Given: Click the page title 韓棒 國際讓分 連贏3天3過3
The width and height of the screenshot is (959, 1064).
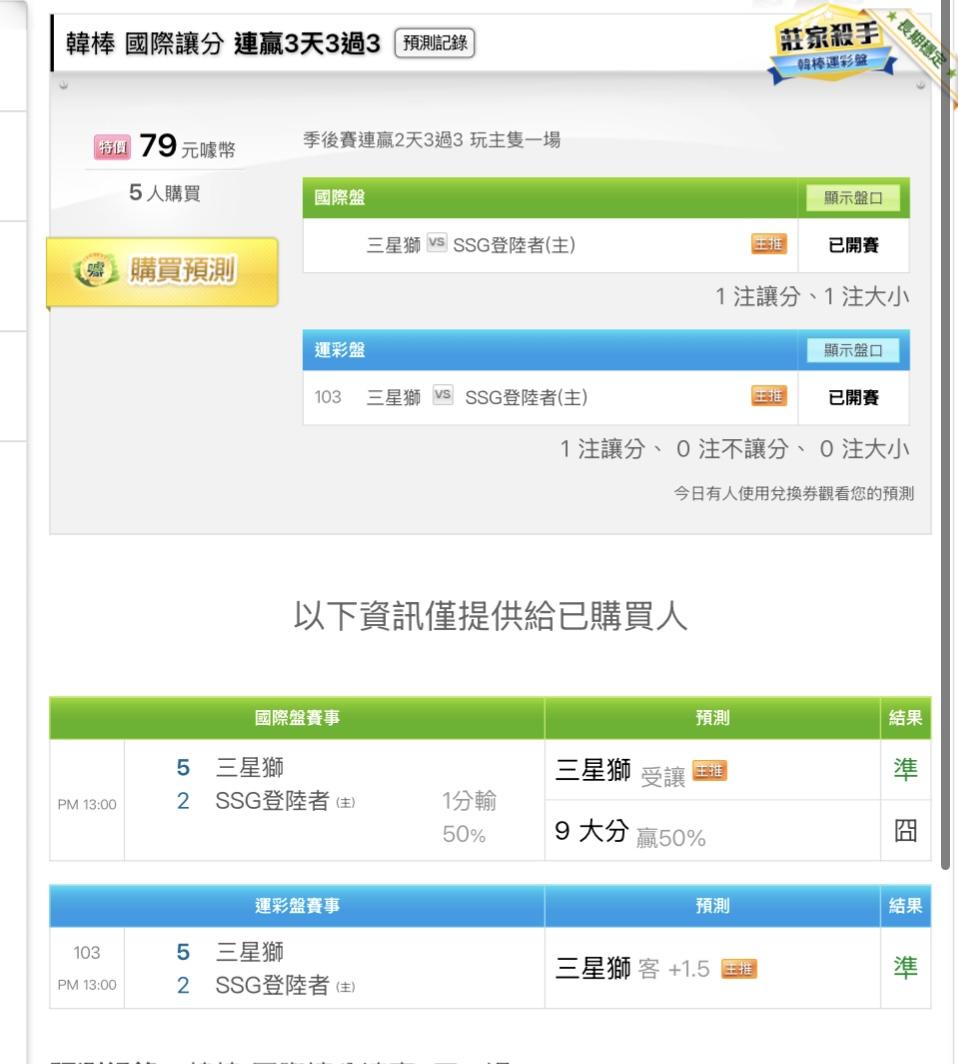Looking at the screenshot, I should point(223,43).
